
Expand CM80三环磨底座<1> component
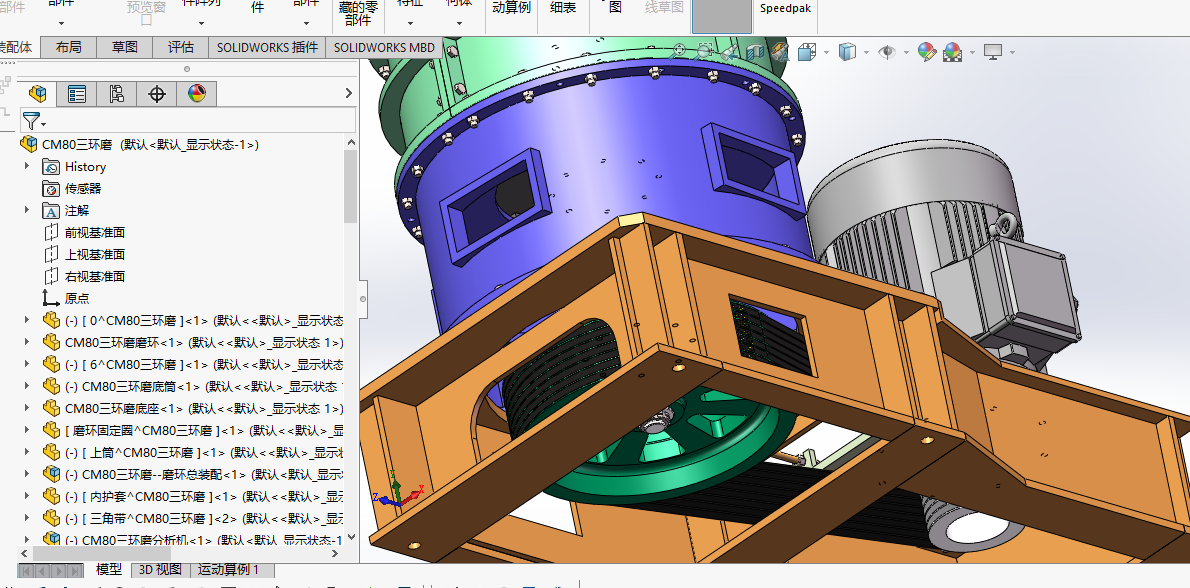coord(27,408)
